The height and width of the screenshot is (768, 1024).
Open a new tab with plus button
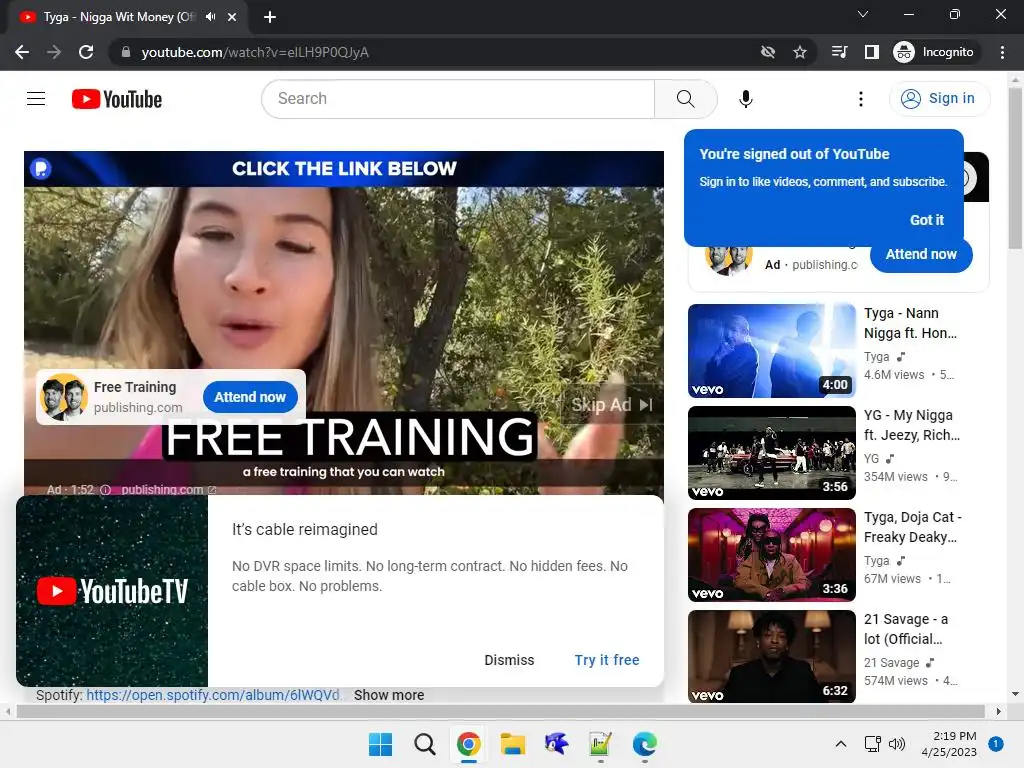(270, 17)
